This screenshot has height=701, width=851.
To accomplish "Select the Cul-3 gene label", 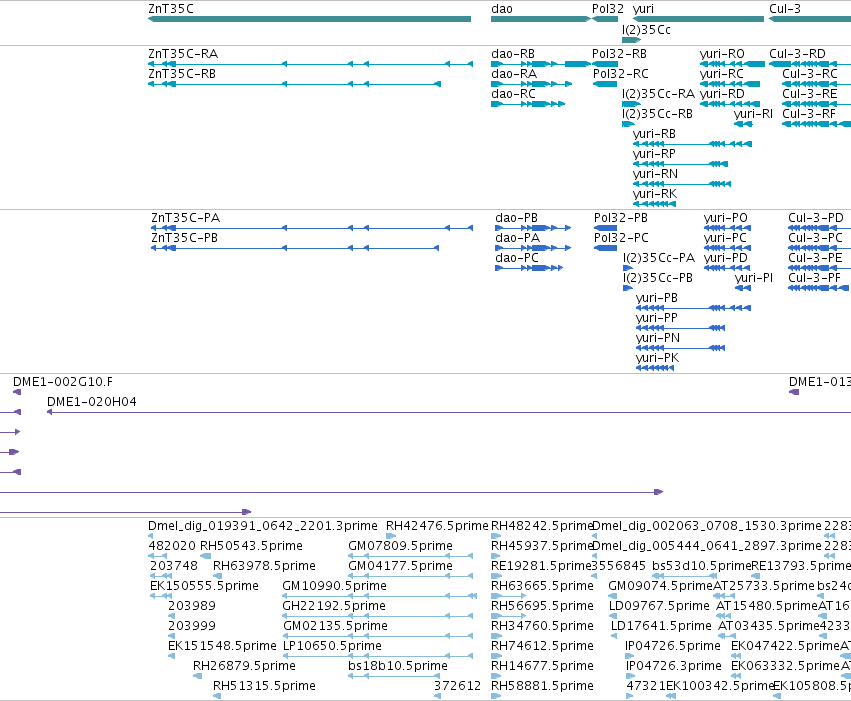I will pos(785,9).
